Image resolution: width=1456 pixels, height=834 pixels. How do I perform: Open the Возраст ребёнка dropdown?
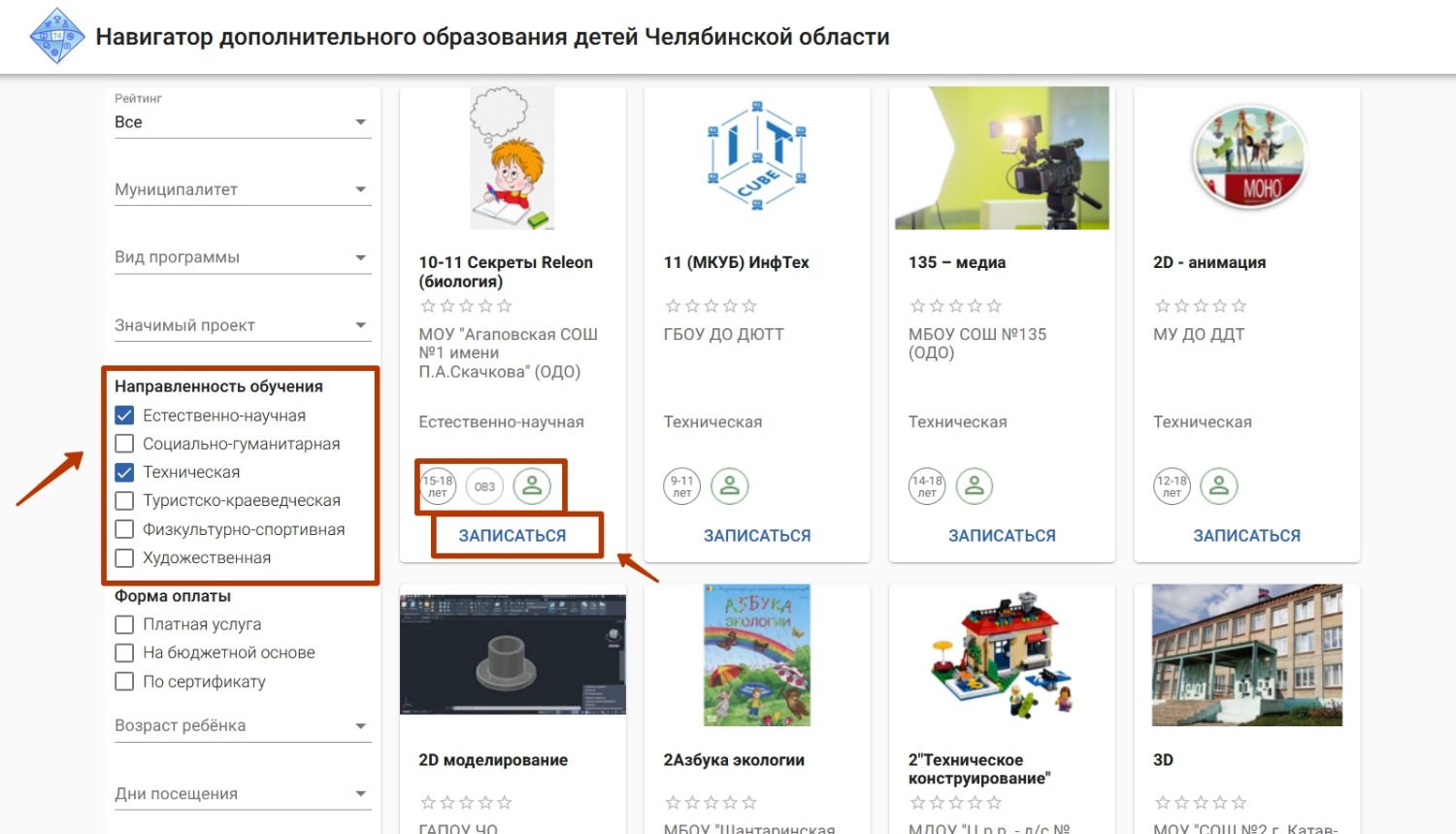pos(242,725)
